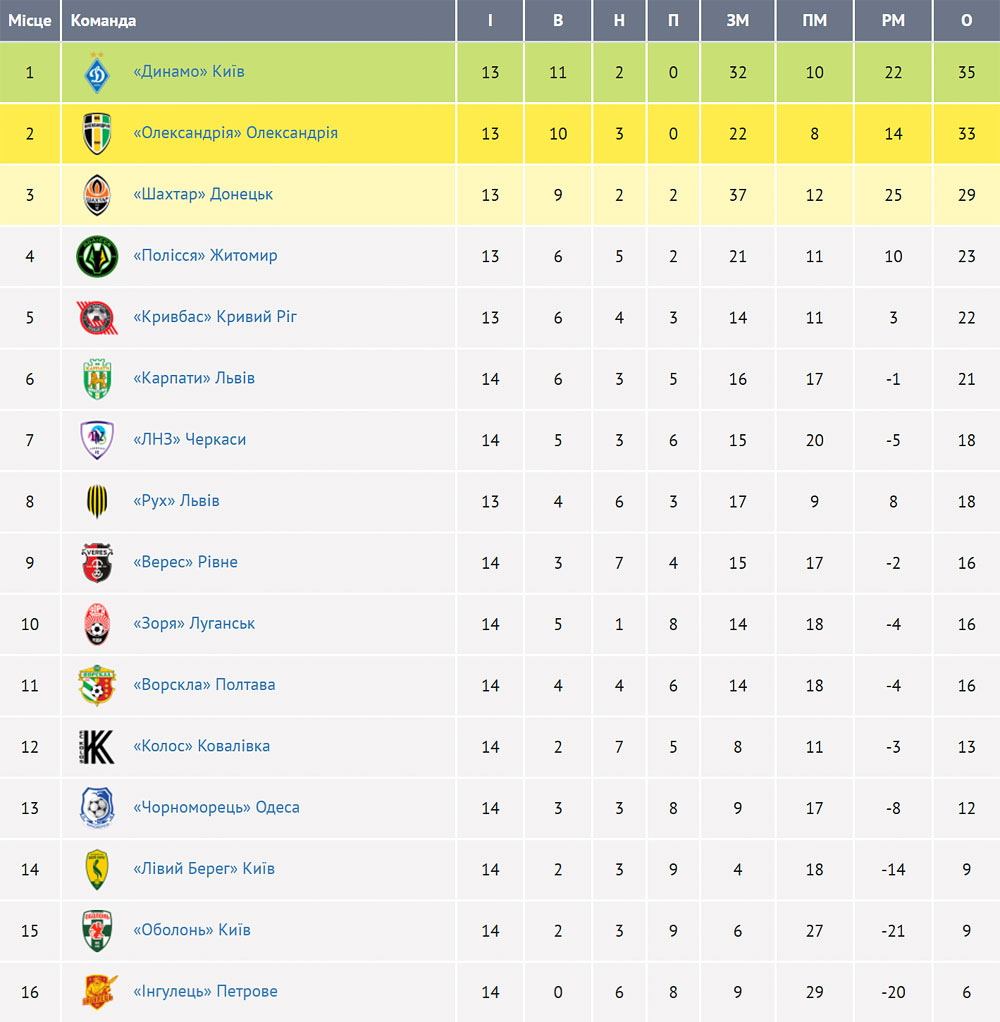Click the «Лівий Берег» Київ link
This screenshot has height=1022, width=1000.
(204, 868)
